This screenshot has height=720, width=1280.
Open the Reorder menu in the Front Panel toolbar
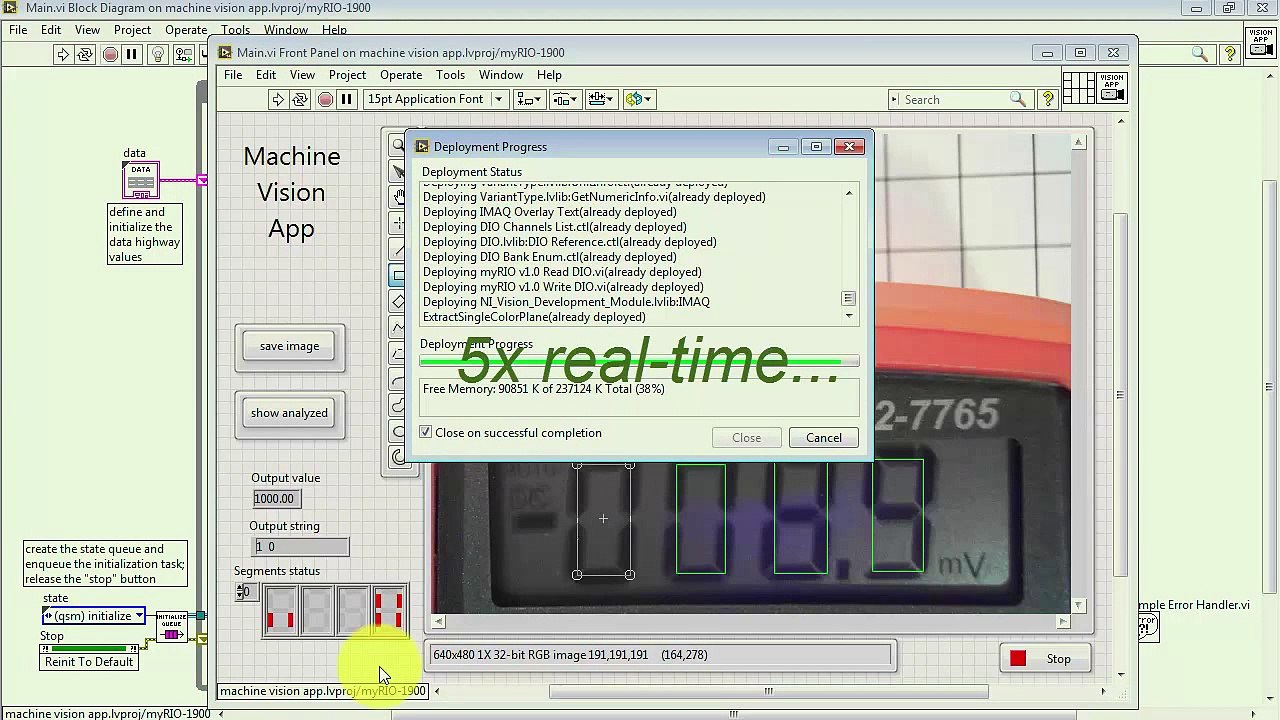tap(638, 99)
